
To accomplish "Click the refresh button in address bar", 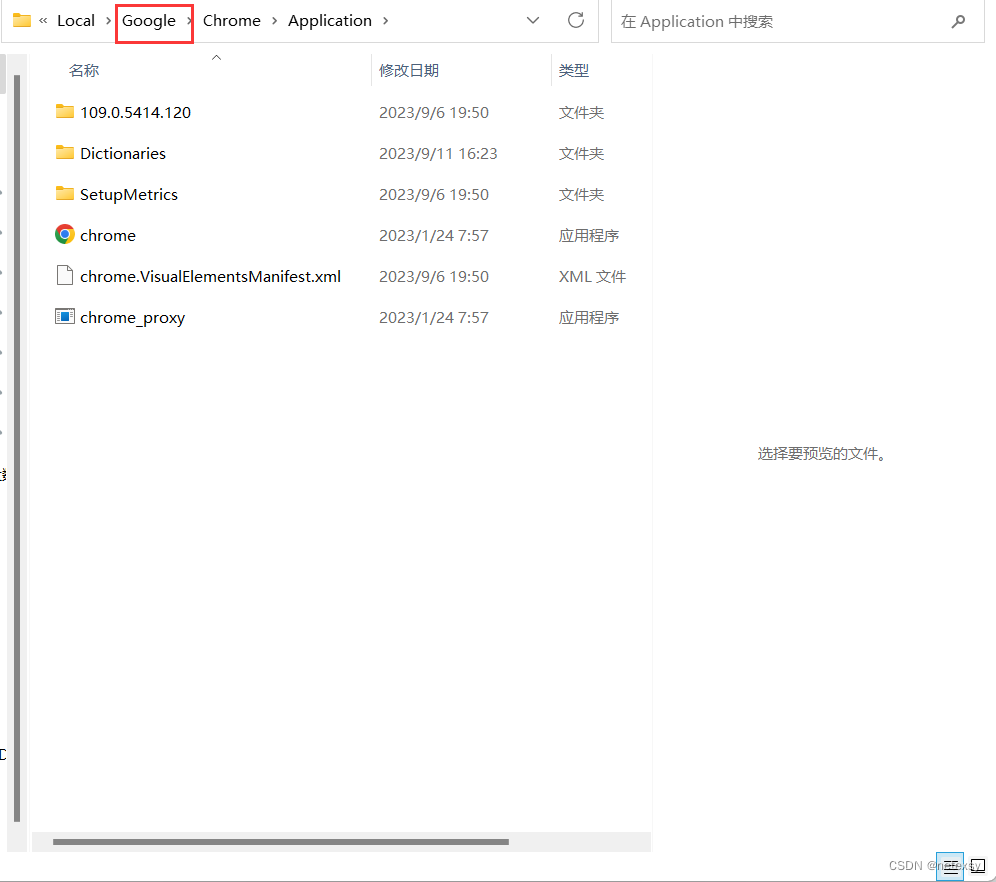I will tap(575, 20).
